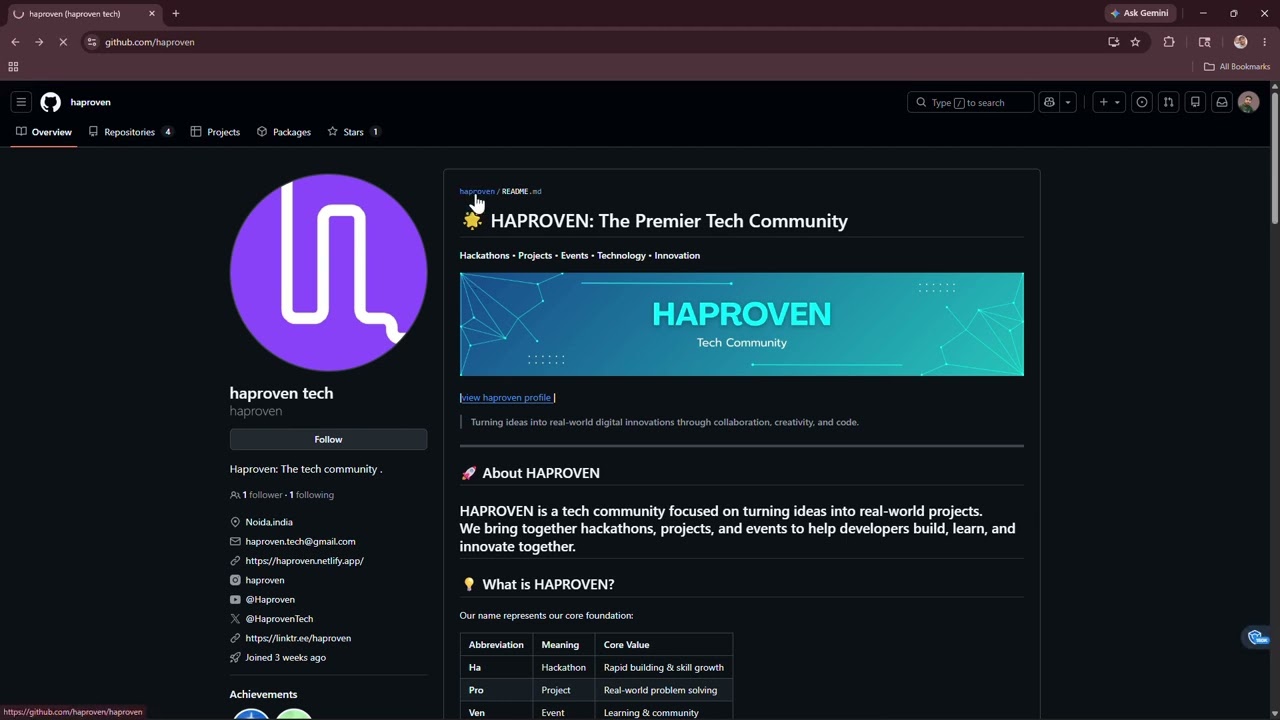Click the Noida,india location text

[x=269, y=522]
